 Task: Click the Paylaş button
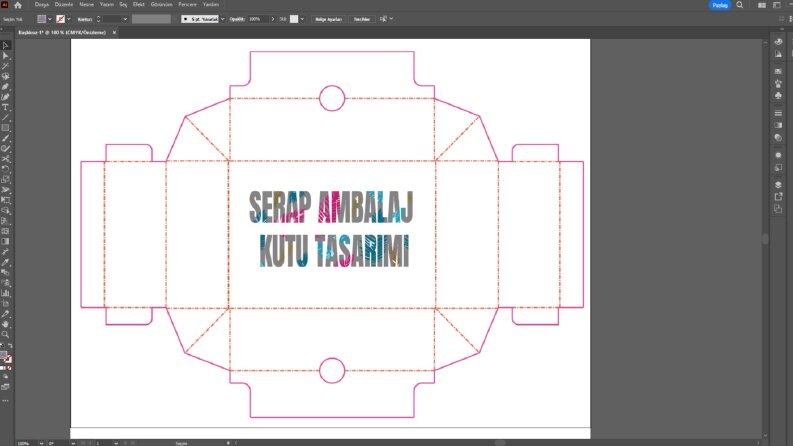(720, 5)
